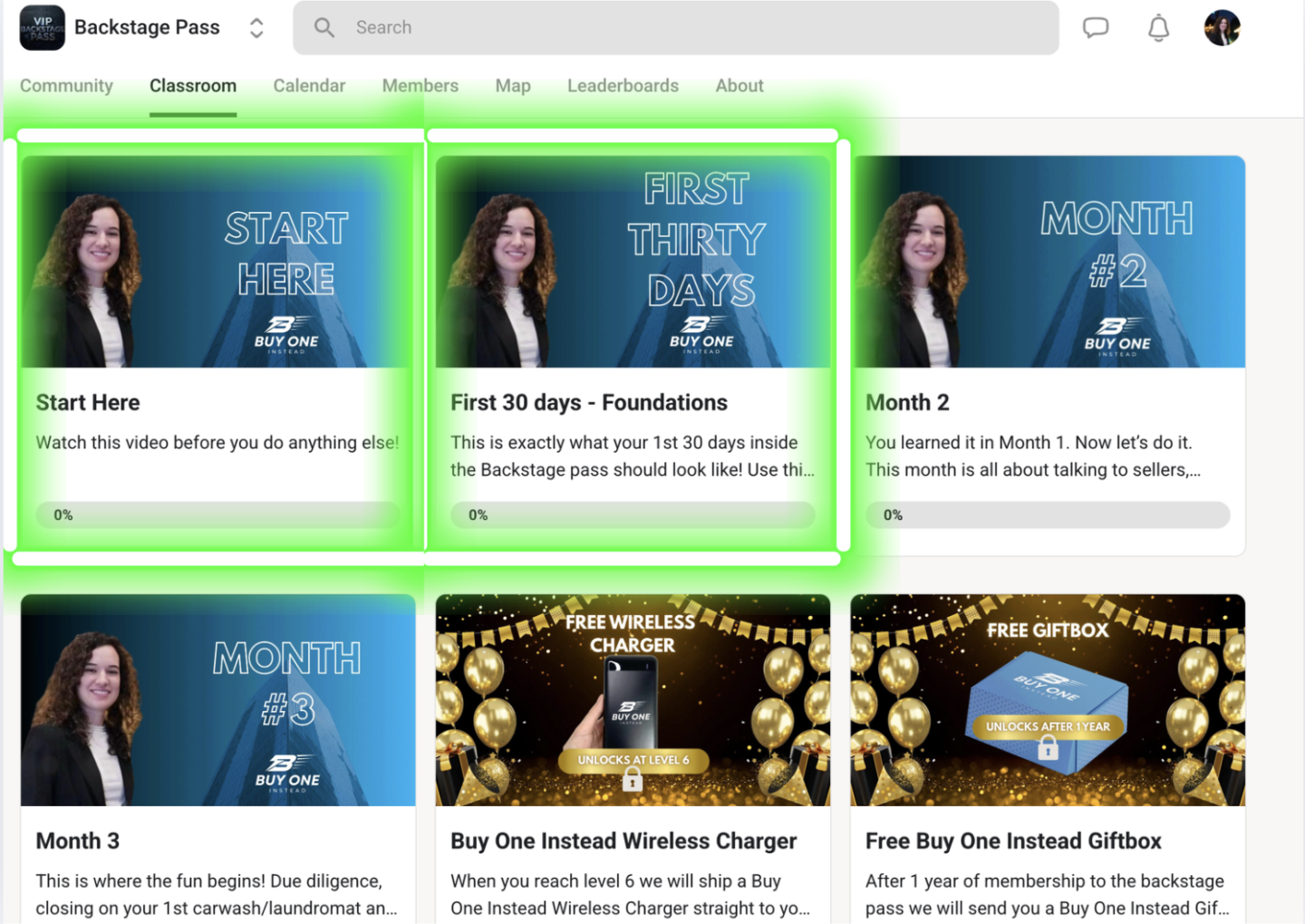Open the Month #2 course thumbnail
Viewport: 1305px width, 924px height.
pyautogui.click(x=1048, y=262)
